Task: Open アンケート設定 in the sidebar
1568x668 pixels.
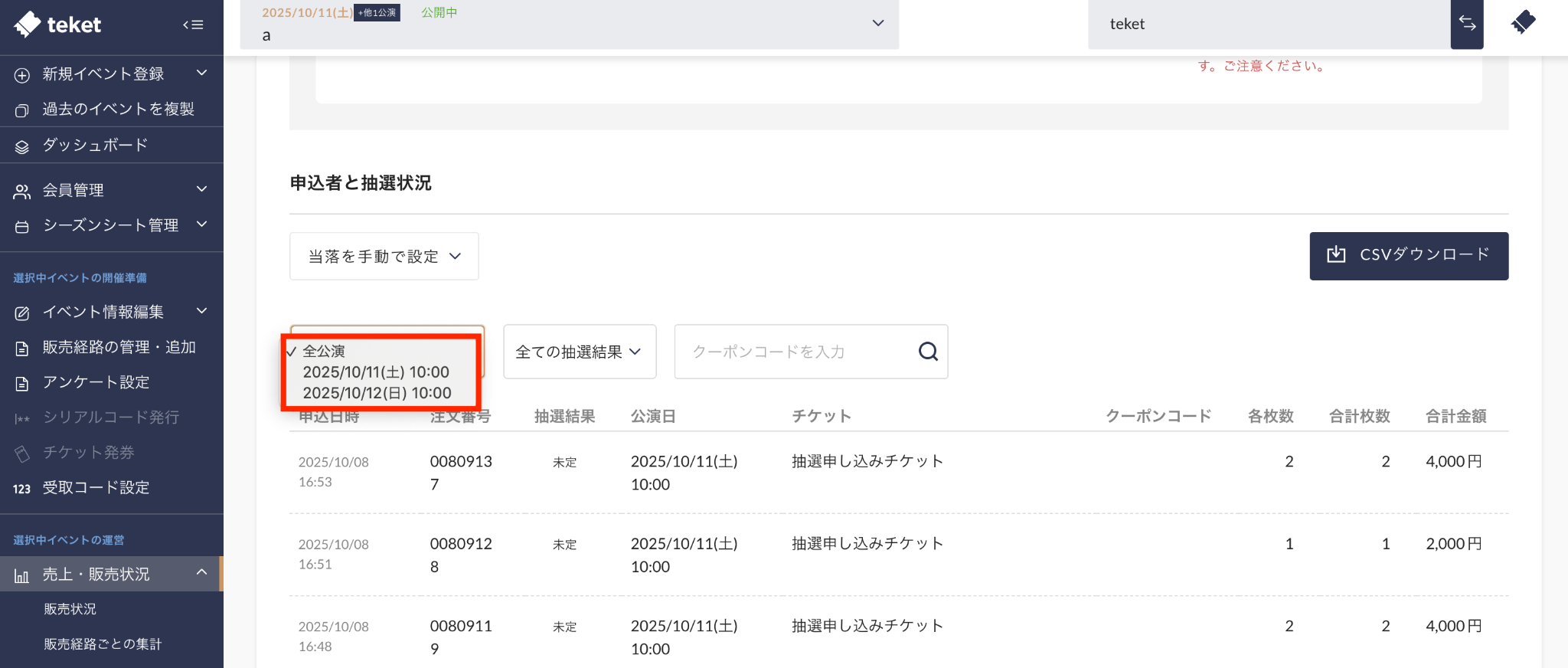Action: click(96, 382)
